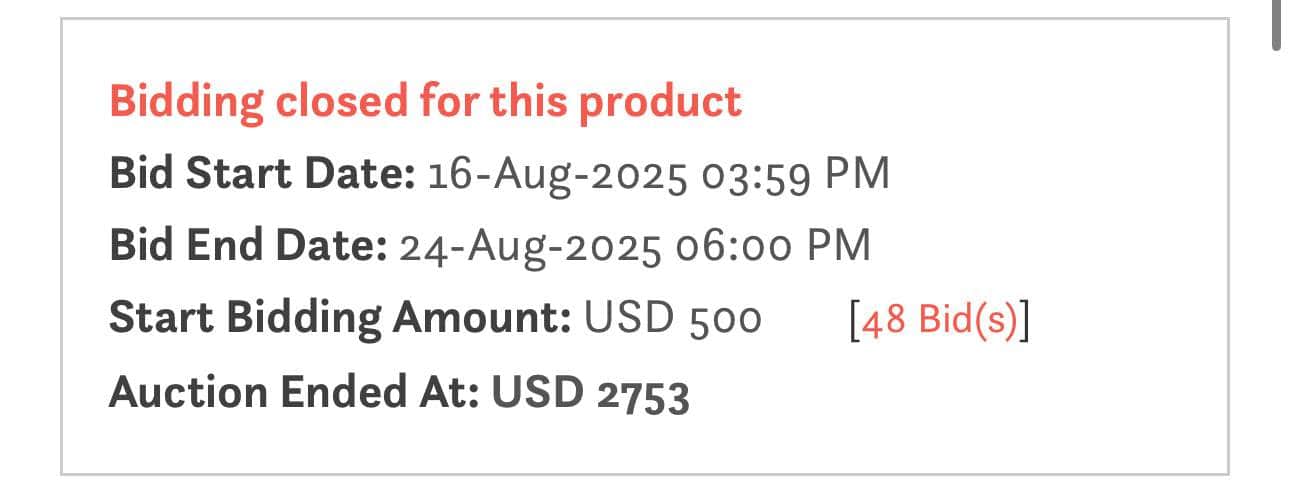
Task: Open the 48 Bid(s) link
Action: [x=939, y=320]
